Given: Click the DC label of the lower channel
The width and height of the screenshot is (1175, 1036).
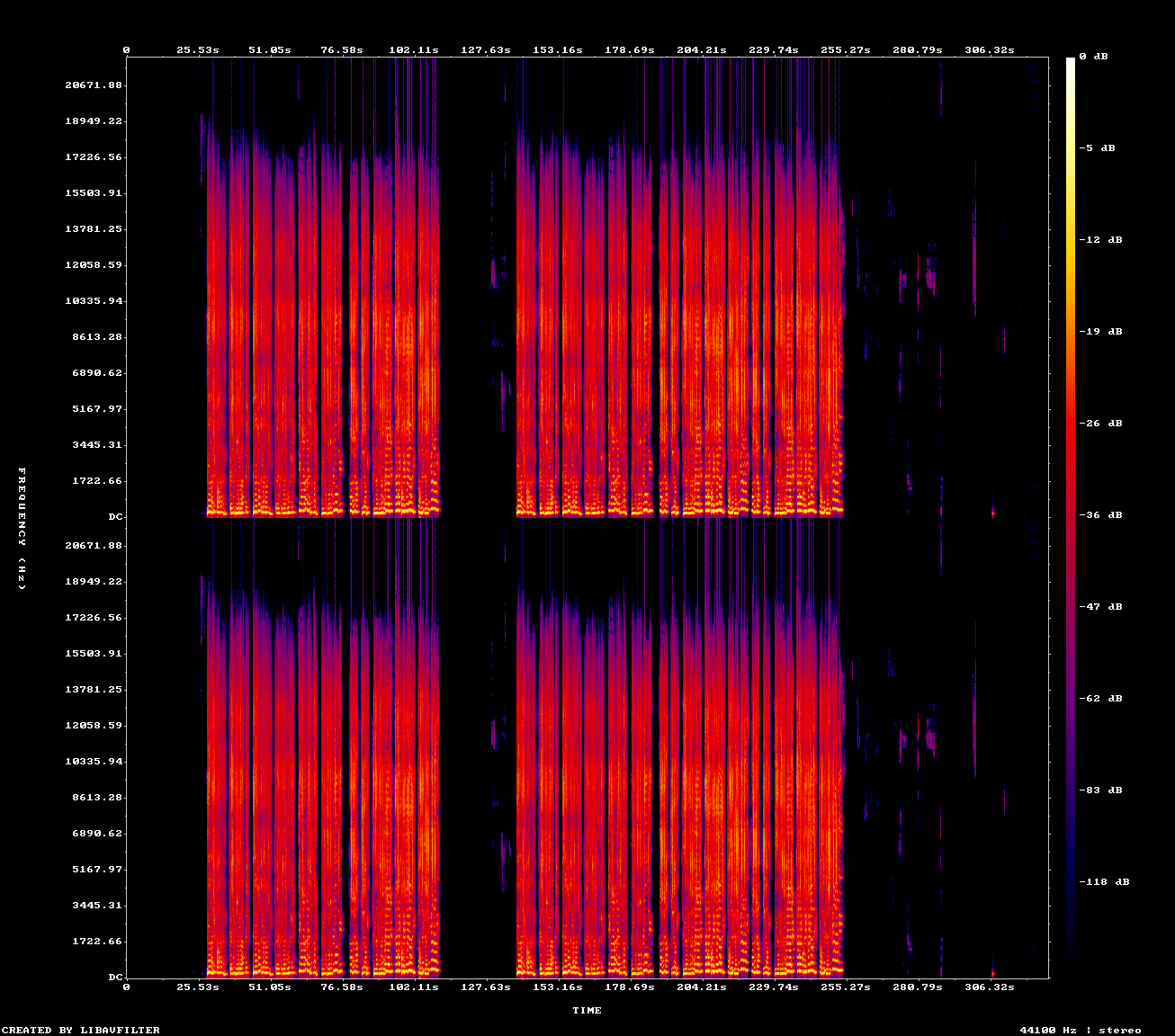Looking at the screenshot, I should coord(115,978).
